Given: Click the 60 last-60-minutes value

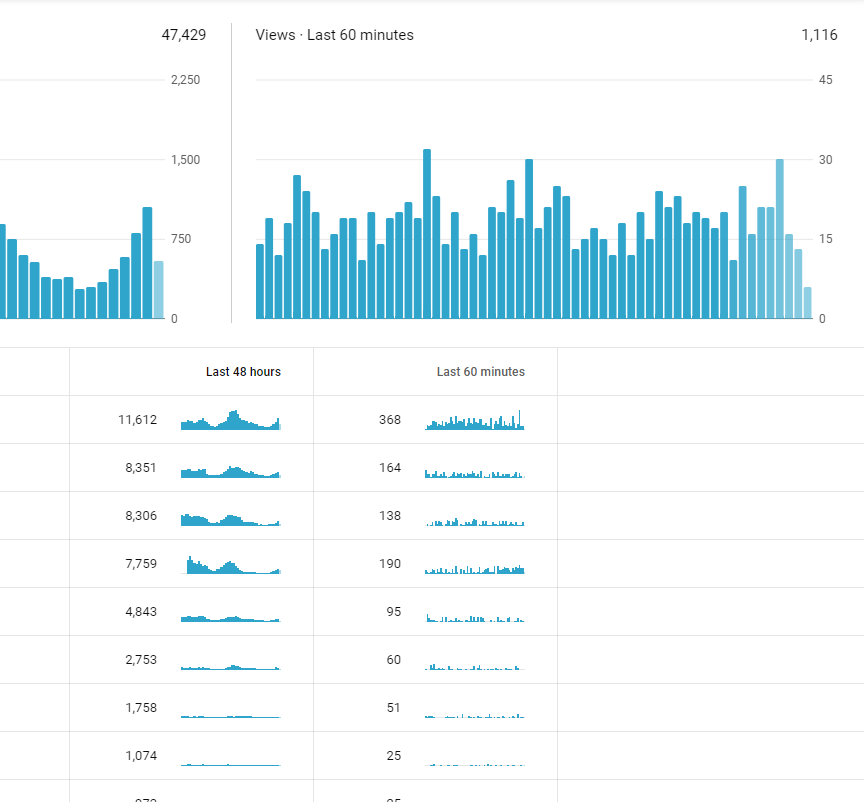Looking at the screenshot, I should (393, 659).
